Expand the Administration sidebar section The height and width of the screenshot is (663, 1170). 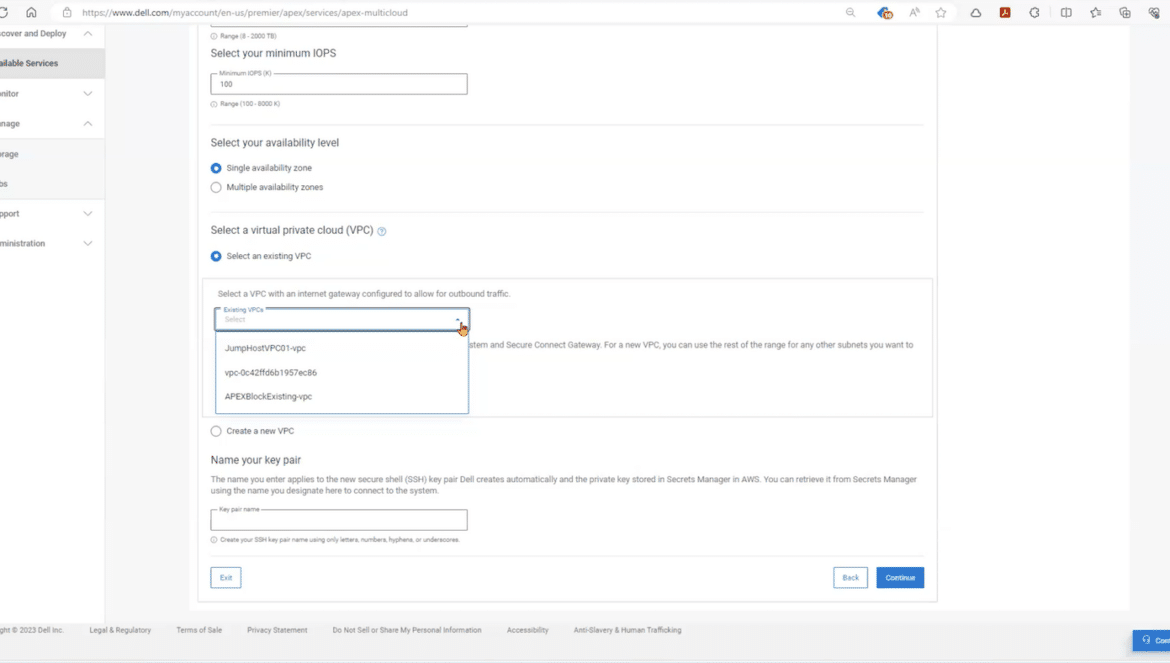(88, 244)
